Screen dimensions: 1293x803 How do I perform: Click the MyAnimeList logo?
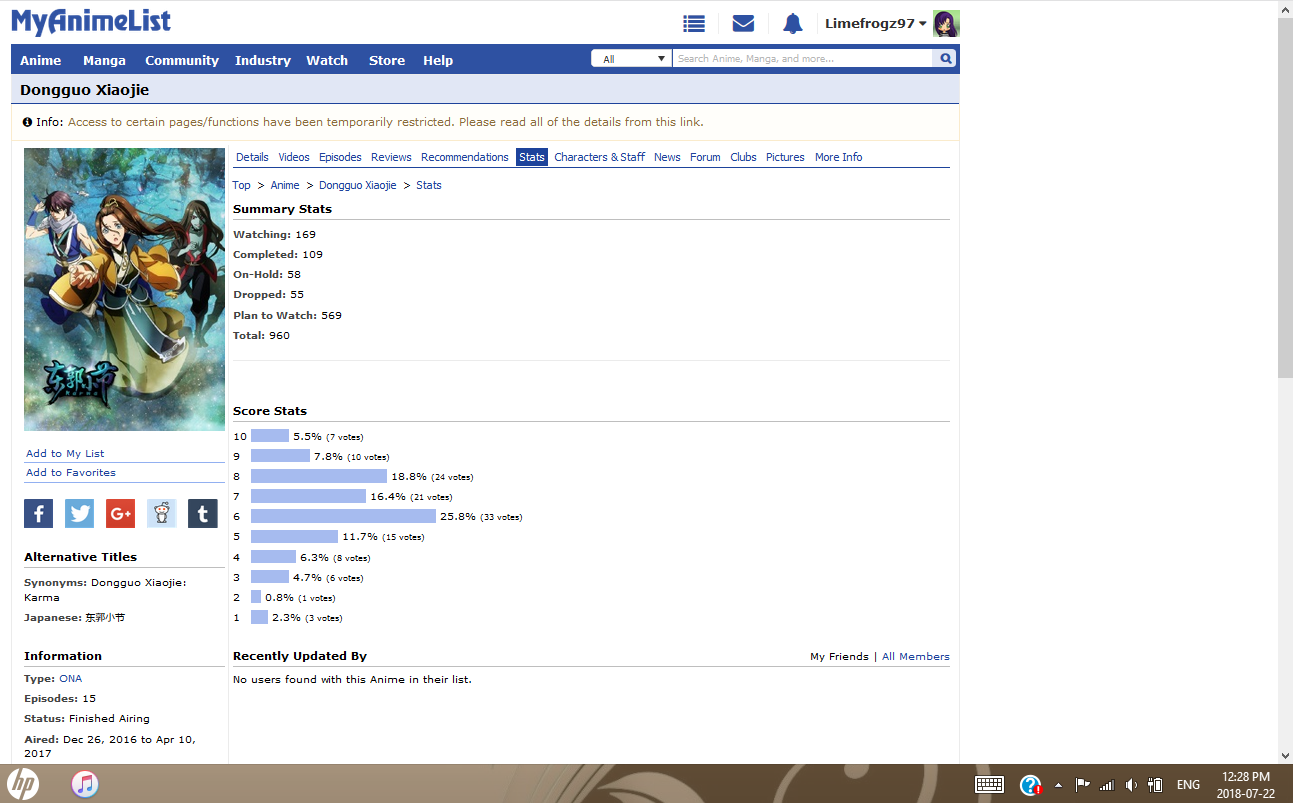(91, 22)
